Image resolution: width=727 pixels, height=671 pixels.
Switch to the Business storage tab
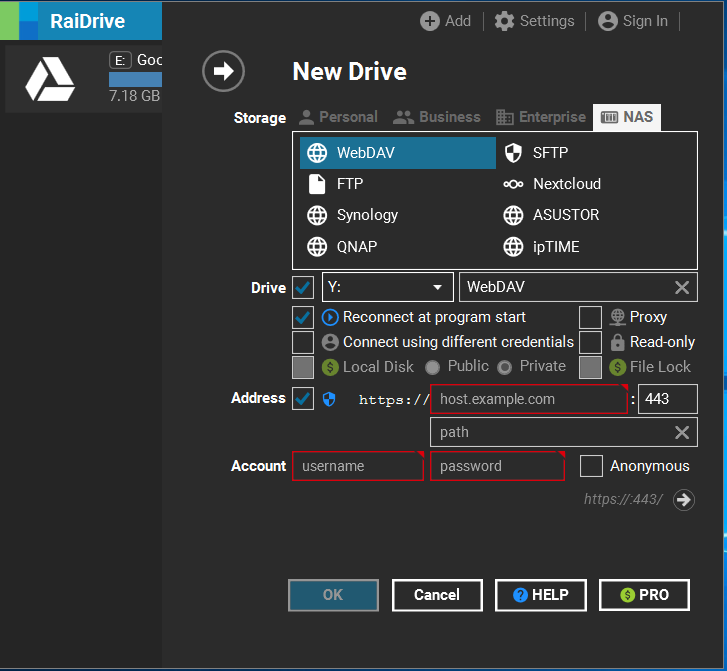click(436, 117)
